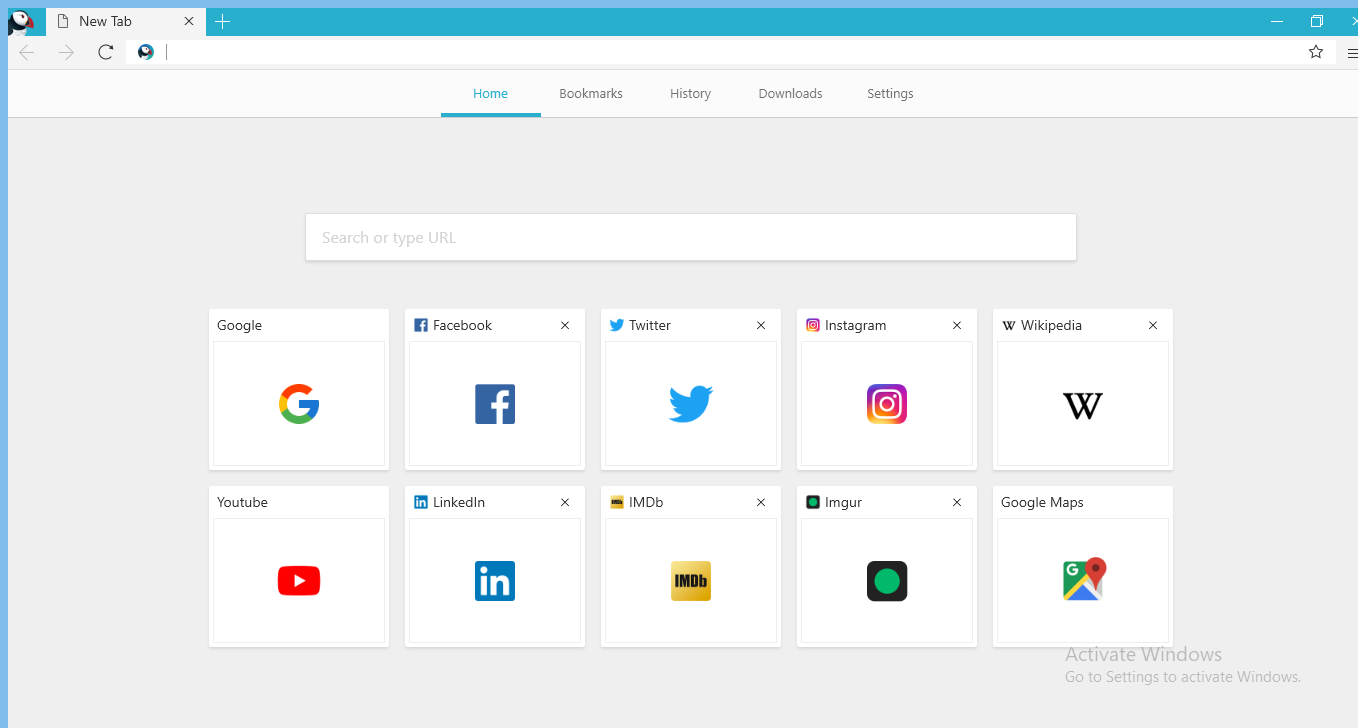Click the Downloads link
Screen dimensions: 1358x728
click(x=790, y=93)
